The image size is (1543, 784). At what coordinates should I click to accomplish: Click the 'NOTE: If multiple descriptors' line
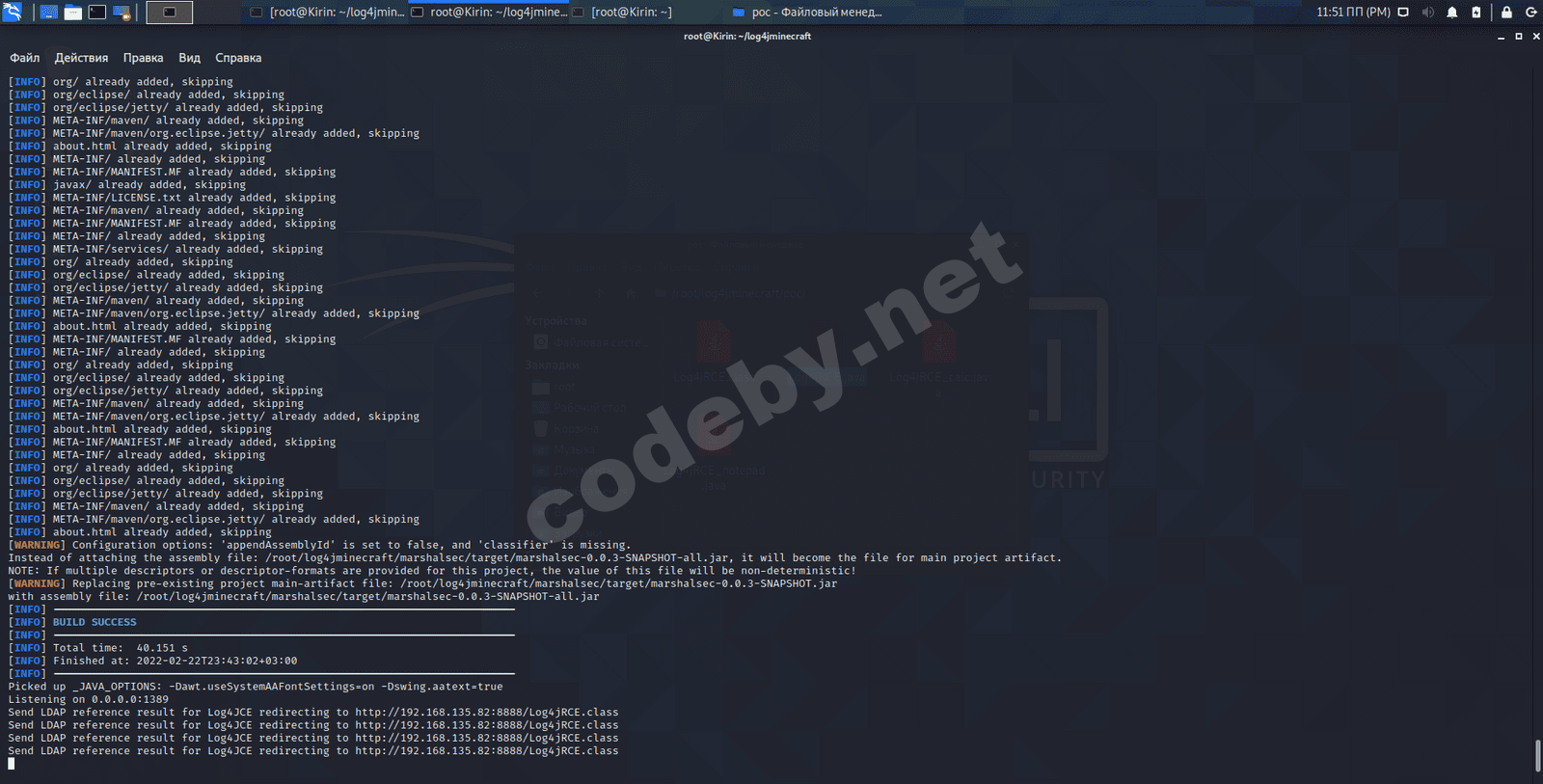click(x=432, y=571)
